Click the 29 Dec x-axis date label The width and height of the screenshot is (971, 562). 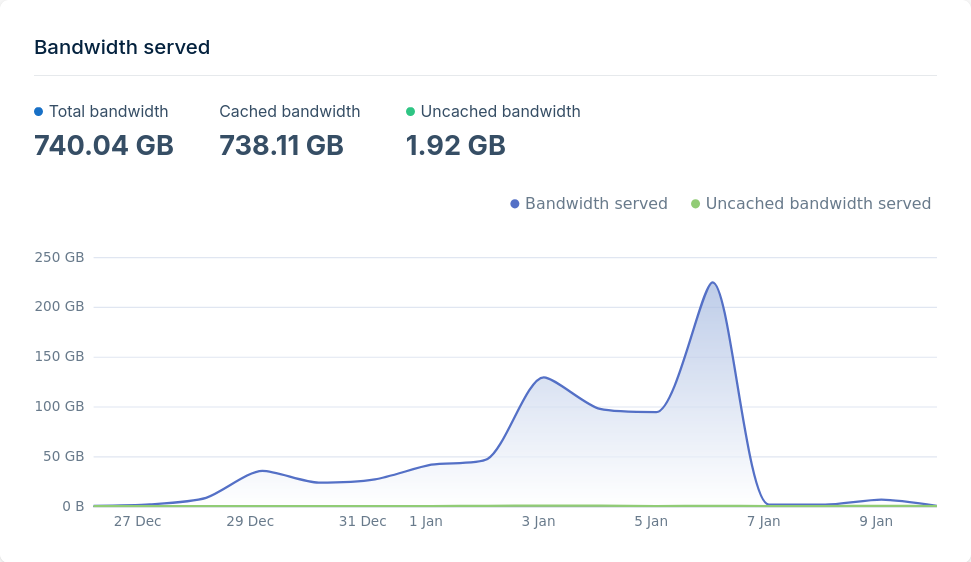click(x=250, y=521)
